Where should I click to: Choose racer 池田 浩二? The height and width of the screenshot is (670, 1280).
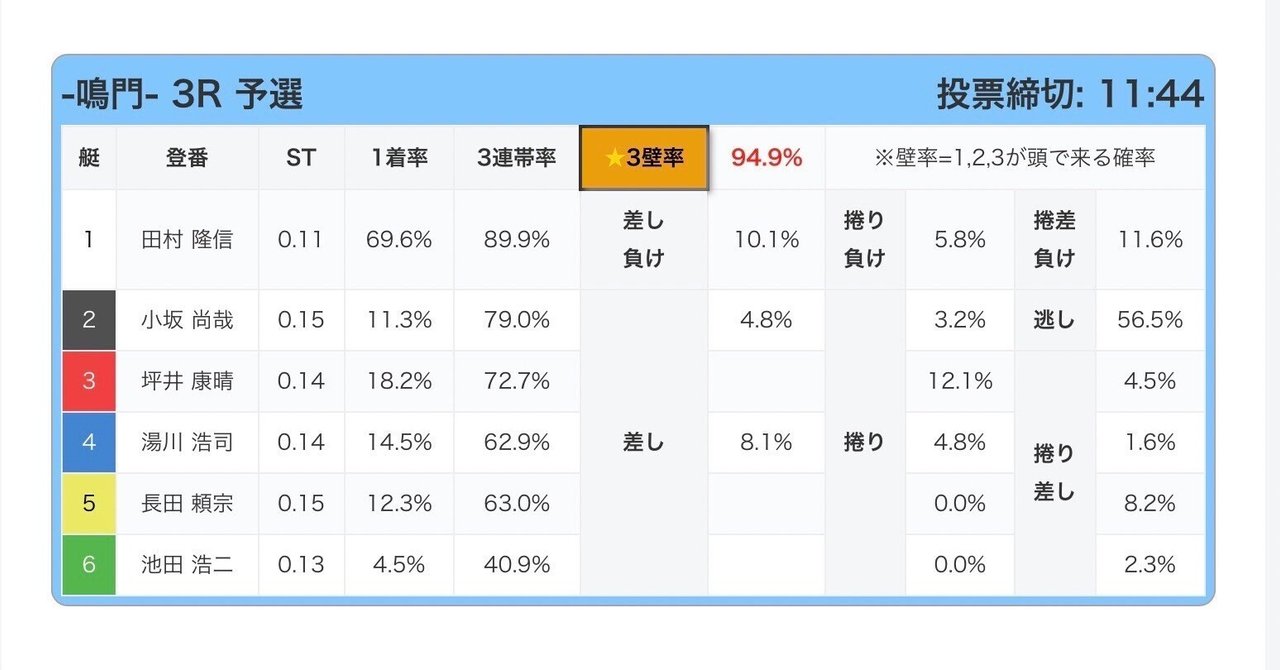187,564
